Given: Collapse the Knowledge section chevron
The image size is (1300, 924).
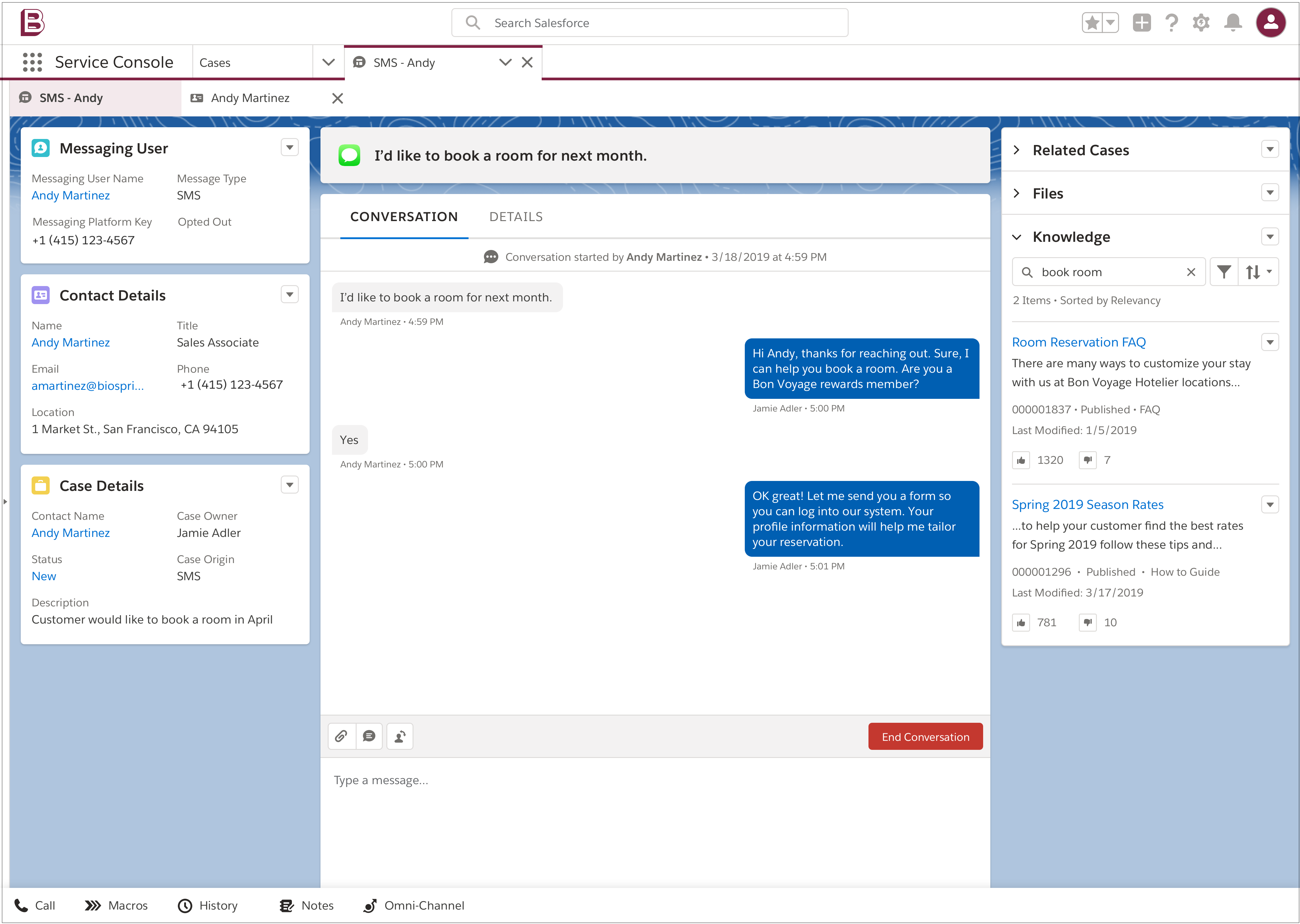Looking at the screenshot, I should coord(1018,237).
